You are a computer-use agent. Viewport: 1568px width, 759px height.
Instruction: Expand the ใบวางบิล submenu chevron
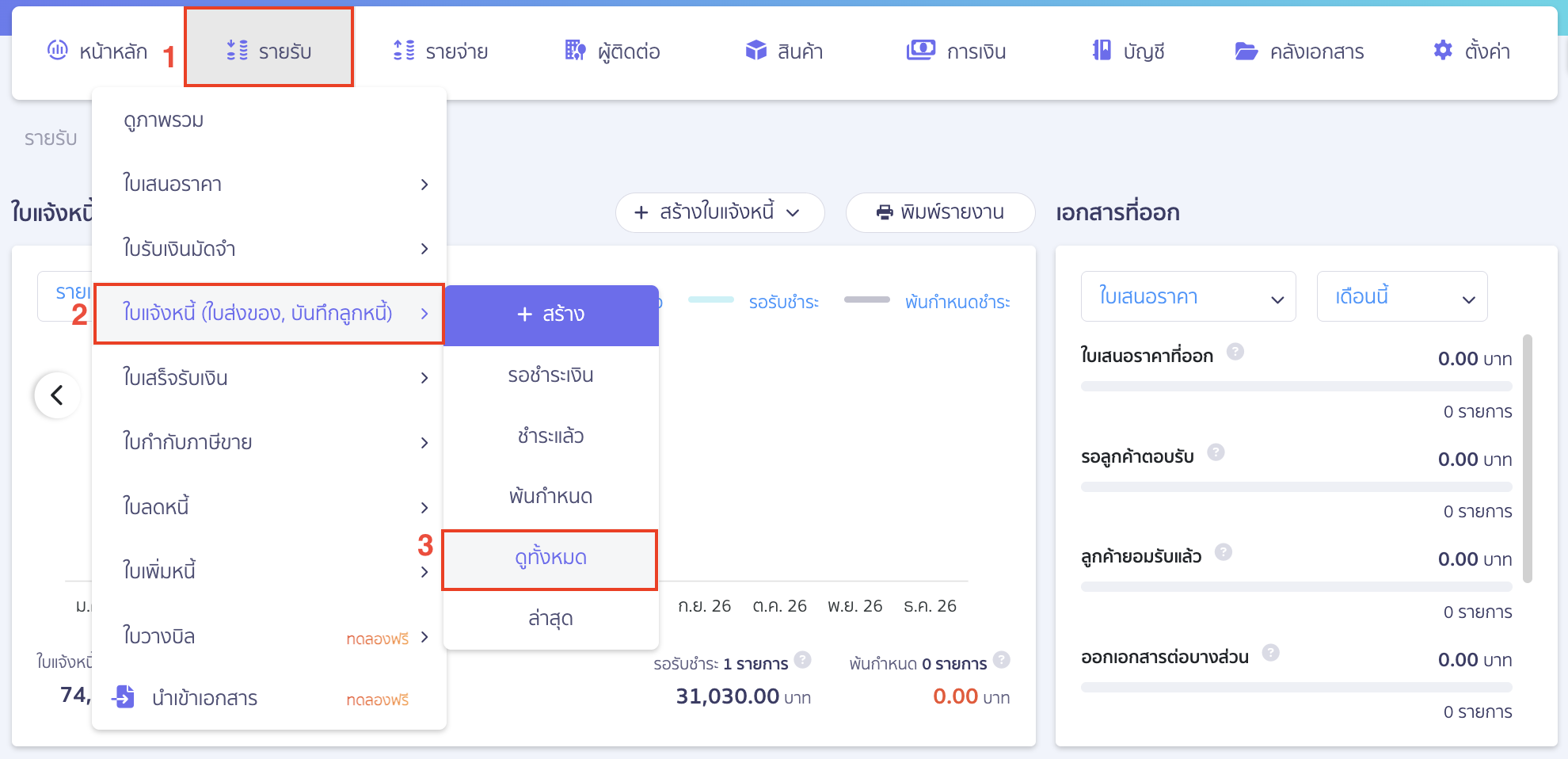coord(424,636)
